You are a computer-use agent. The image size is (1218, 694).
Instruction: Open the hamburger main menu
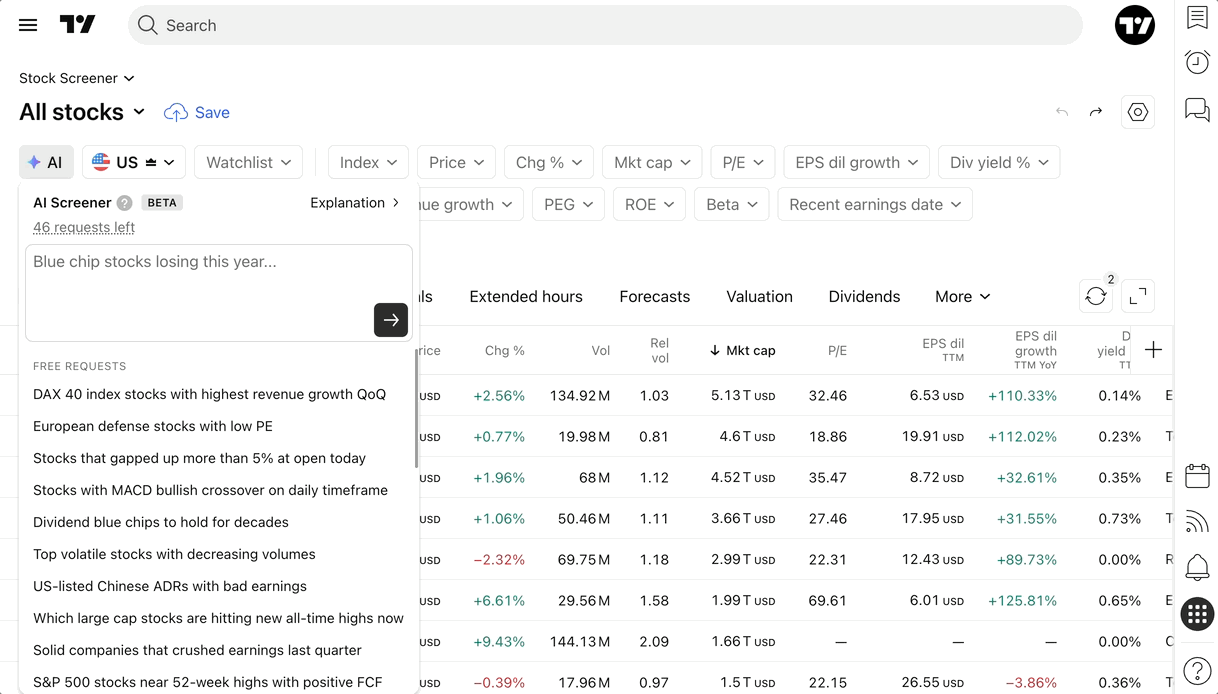pos(28,25)
